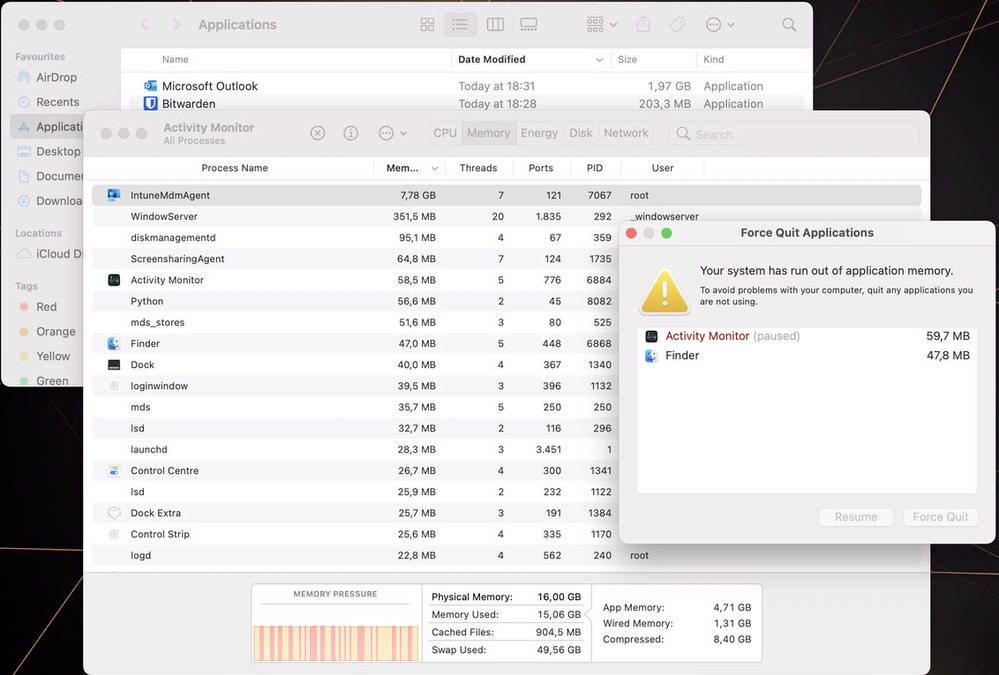The height and width of the screenshot is (675, 999).
Task: Click the Finder search icon
Action: coord(789,25)
